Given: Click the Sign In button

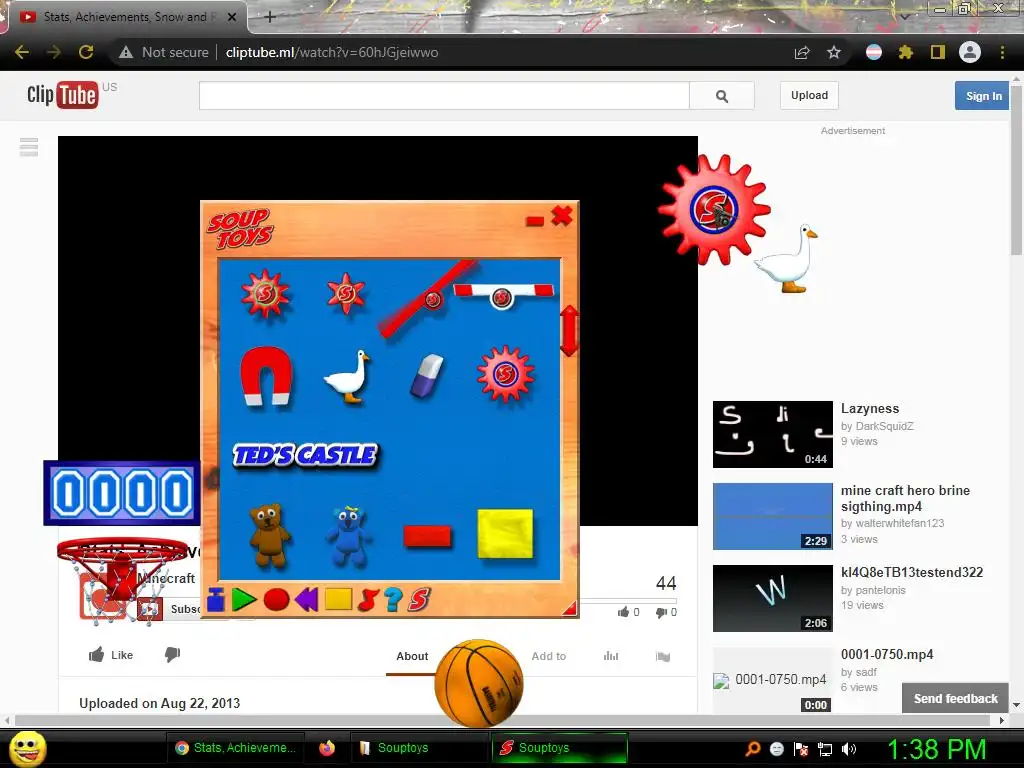Looking at the screenshot, I should (983, 96).
